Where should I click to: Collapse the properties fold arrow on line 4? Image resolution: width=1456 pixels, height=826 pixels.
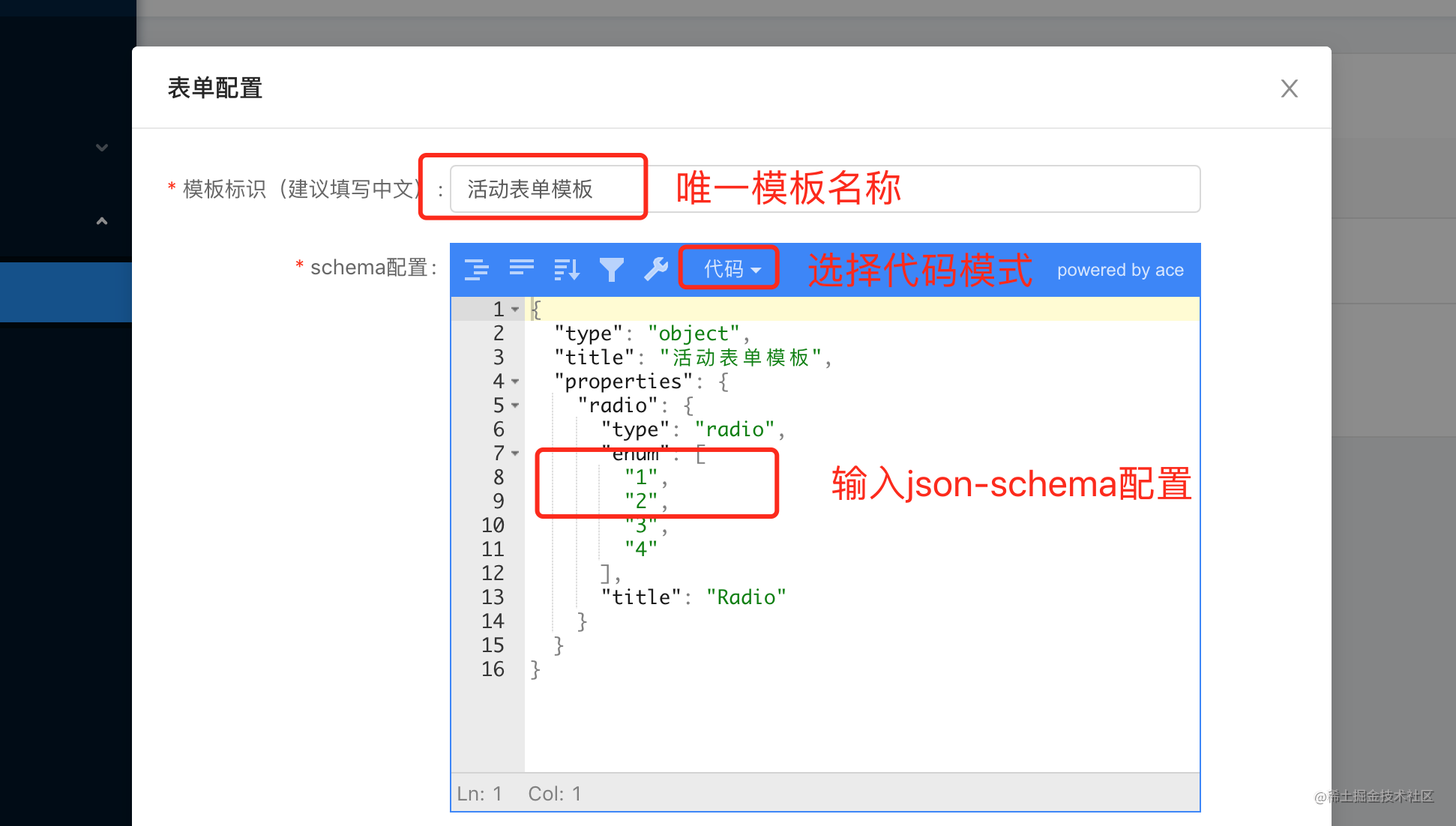[x=515, y=382]
